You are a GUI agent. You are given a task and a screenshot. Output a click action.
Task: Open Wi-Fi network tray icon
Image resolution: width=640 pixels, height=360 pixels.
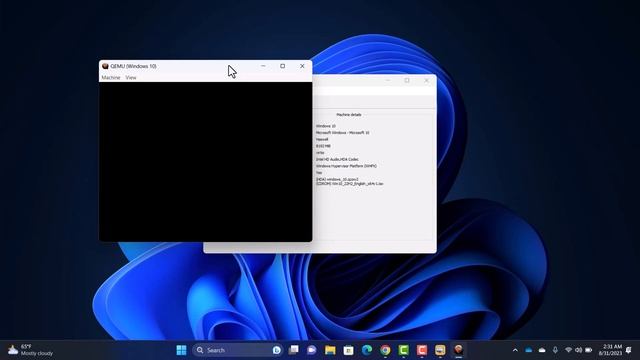tap(568, 350)
